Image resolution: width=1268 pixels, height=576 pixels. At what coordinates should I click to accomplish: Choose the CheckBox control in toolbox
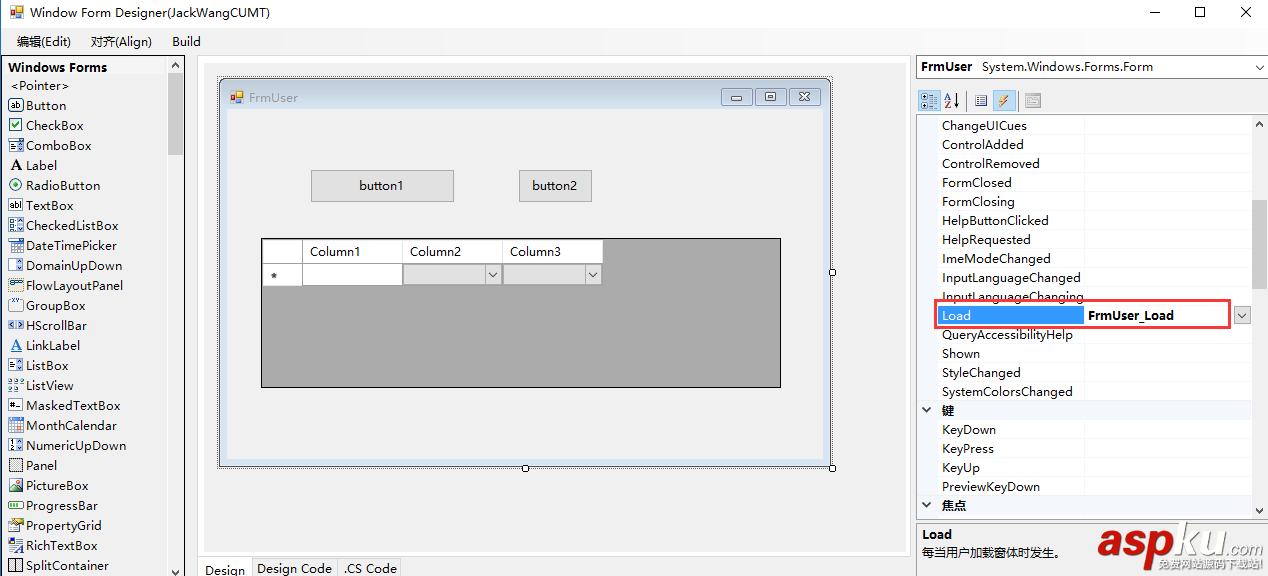(x=46, y=125)
